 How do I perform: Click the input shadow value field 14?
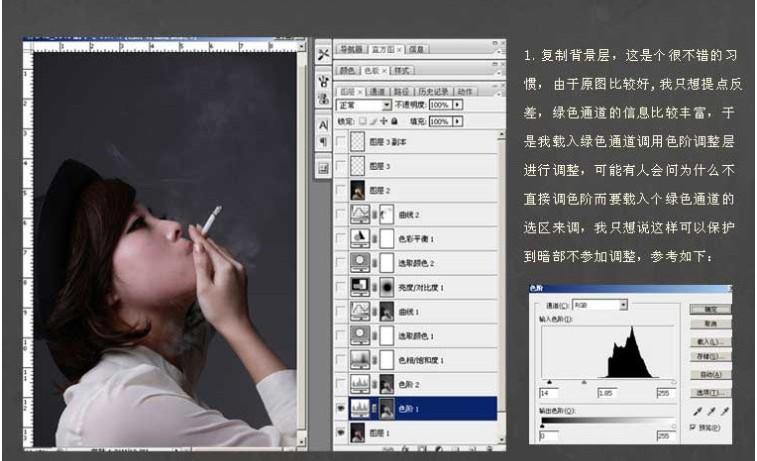[549, 393]
